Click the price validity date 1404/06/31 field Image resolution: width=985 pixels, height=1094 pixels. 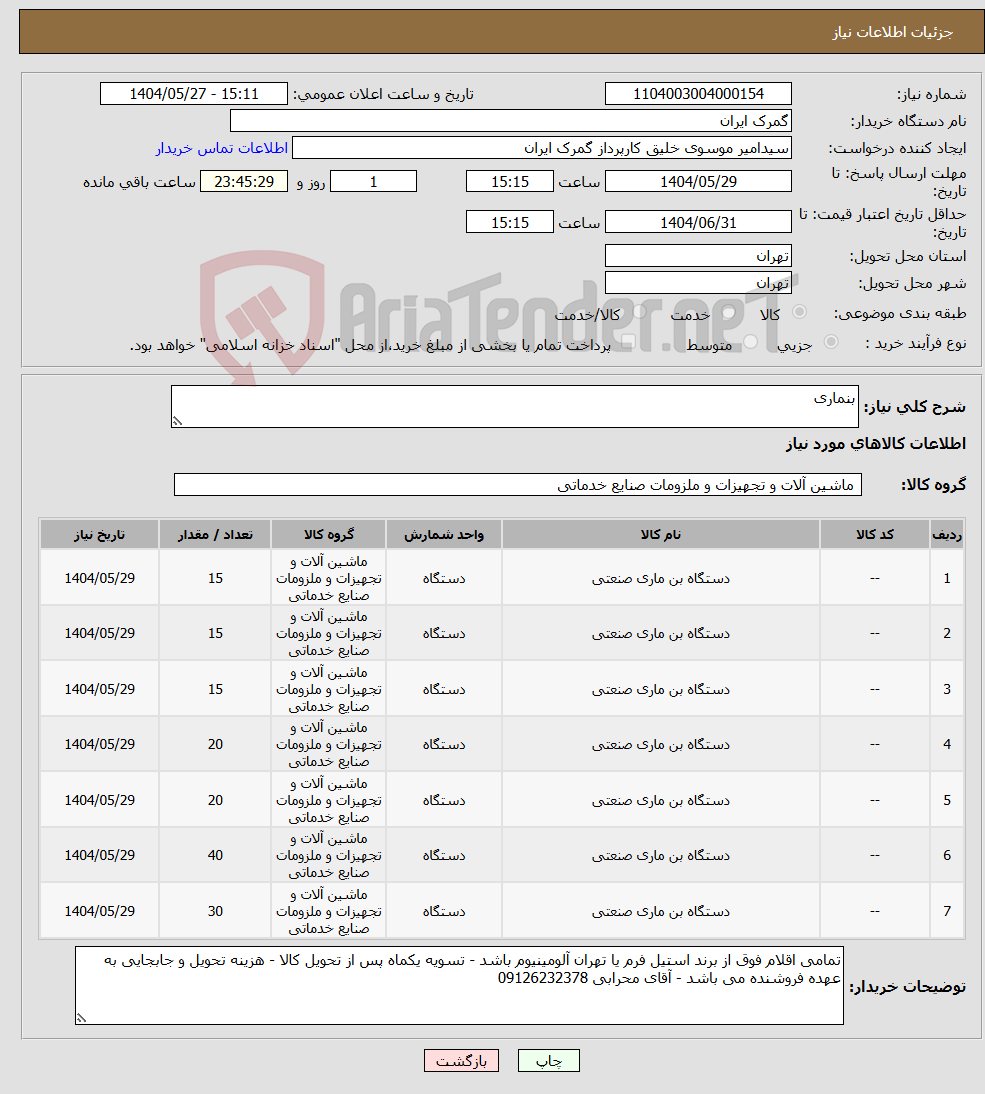(698, 222)
